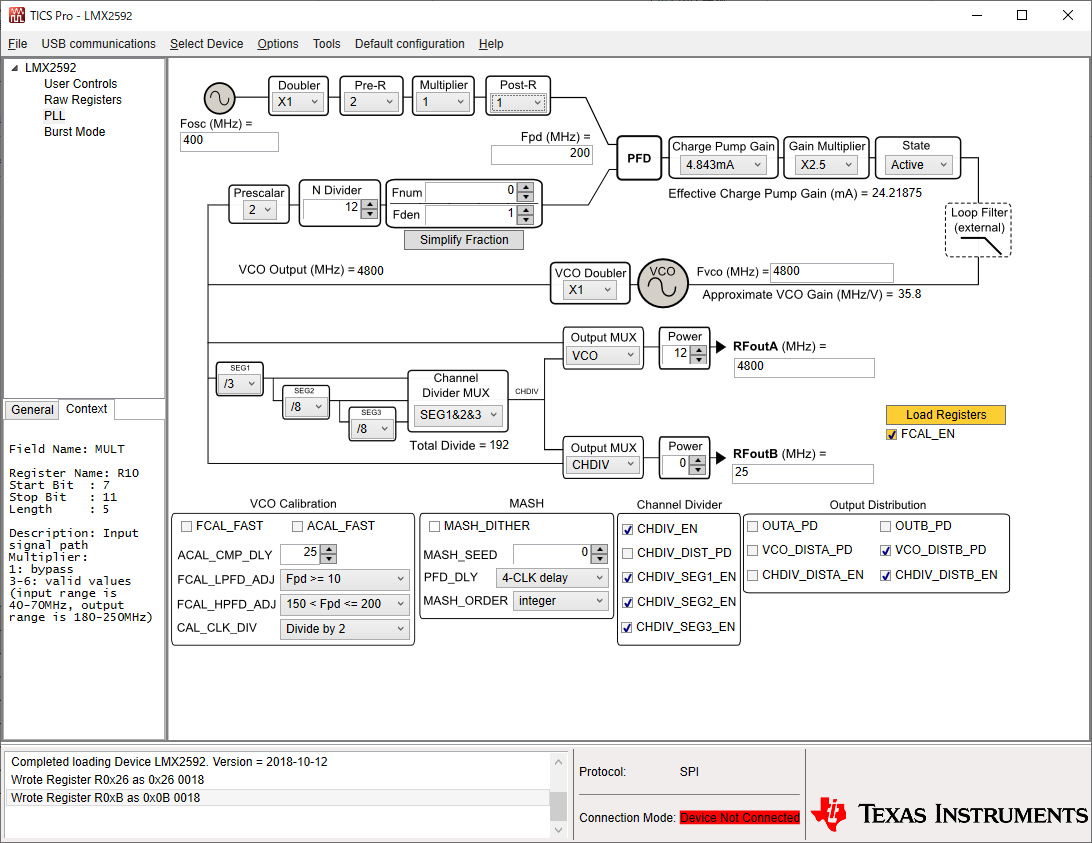Open the Options menu
This screenshot has width=1092, height=843.
click(278, 44)
